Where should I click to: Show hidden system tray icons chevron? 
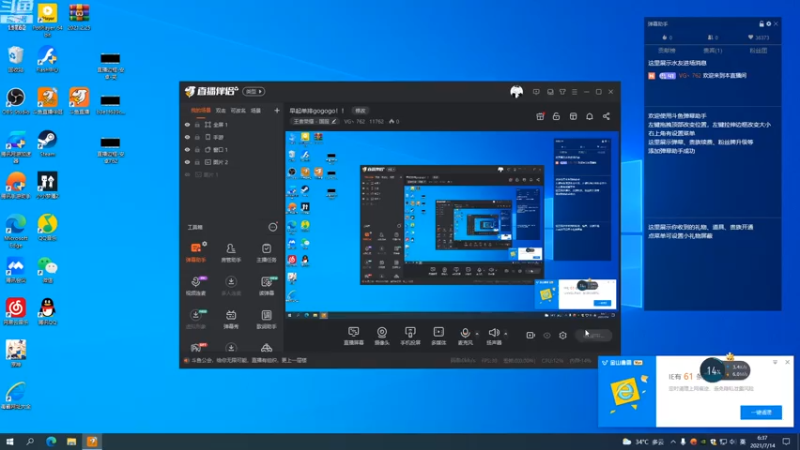[673, 442]
